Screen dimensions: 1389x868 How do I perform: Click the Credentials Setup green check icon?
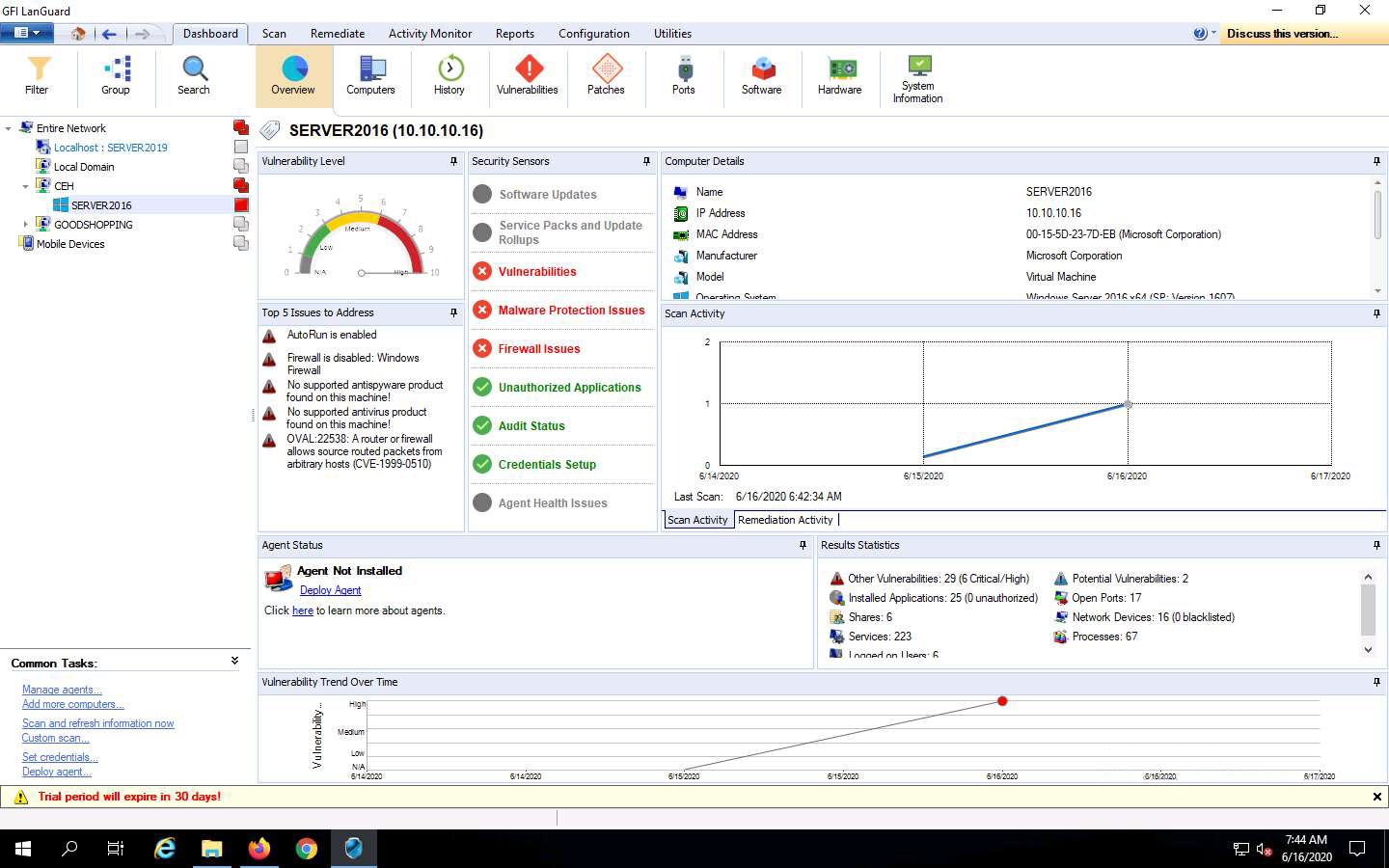[x=482, y=464]
